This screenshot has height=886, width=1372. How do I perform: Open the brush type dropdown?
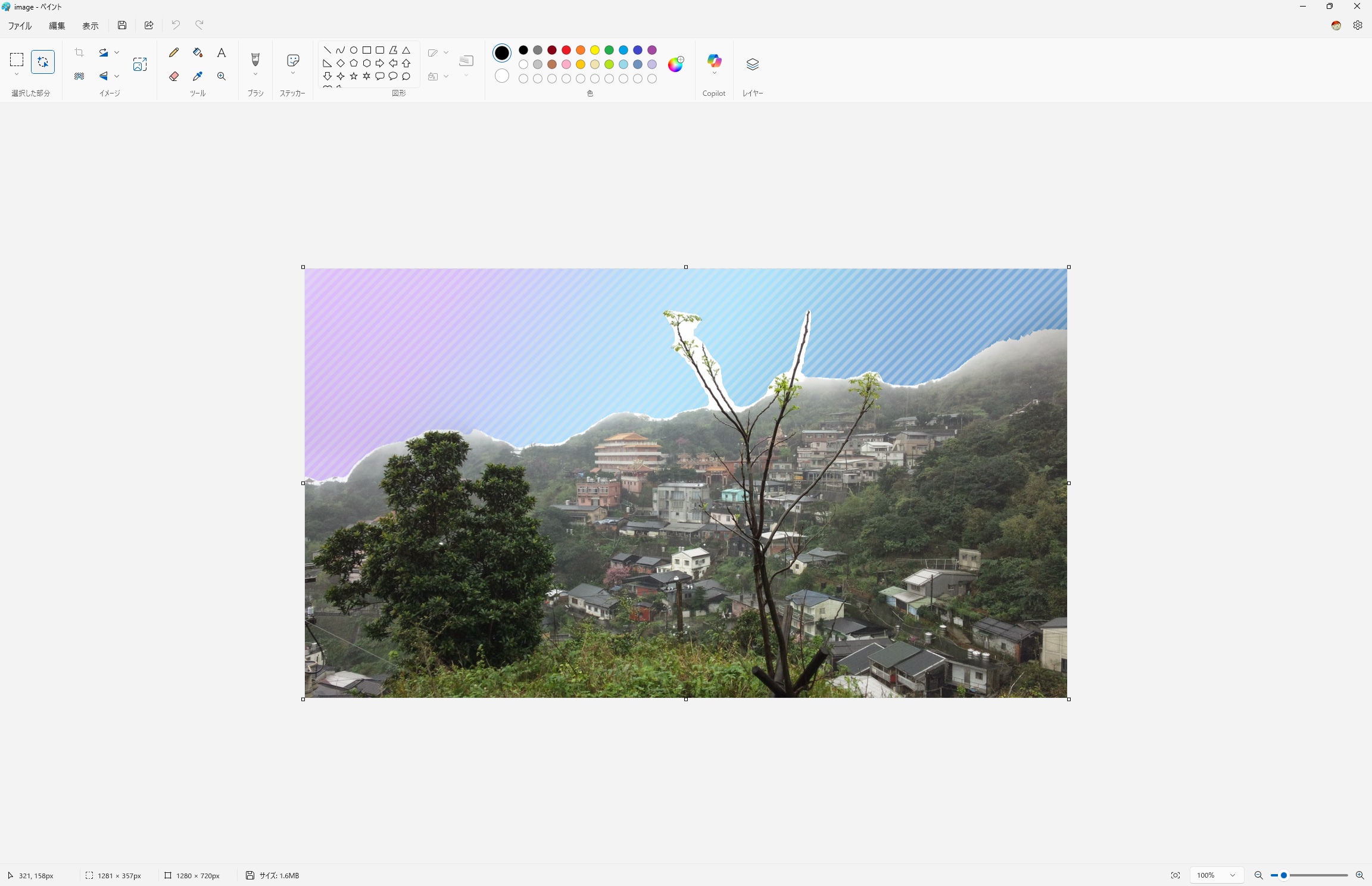click(x=255, y=73)
